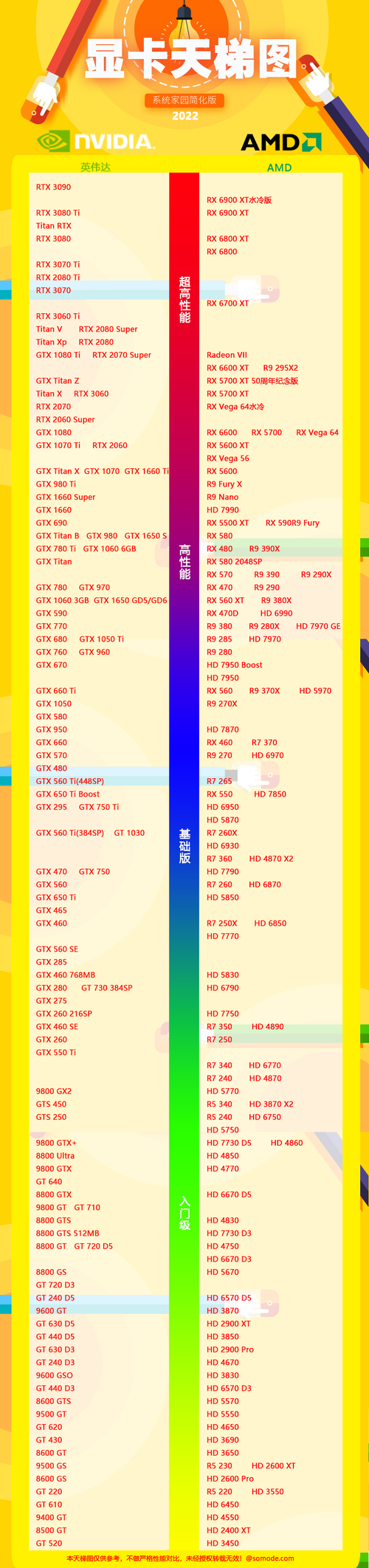The width and height of the screenshot is (369, 1568).
Task: Click the RX 6700 XT entry
Action: (228, 303)
